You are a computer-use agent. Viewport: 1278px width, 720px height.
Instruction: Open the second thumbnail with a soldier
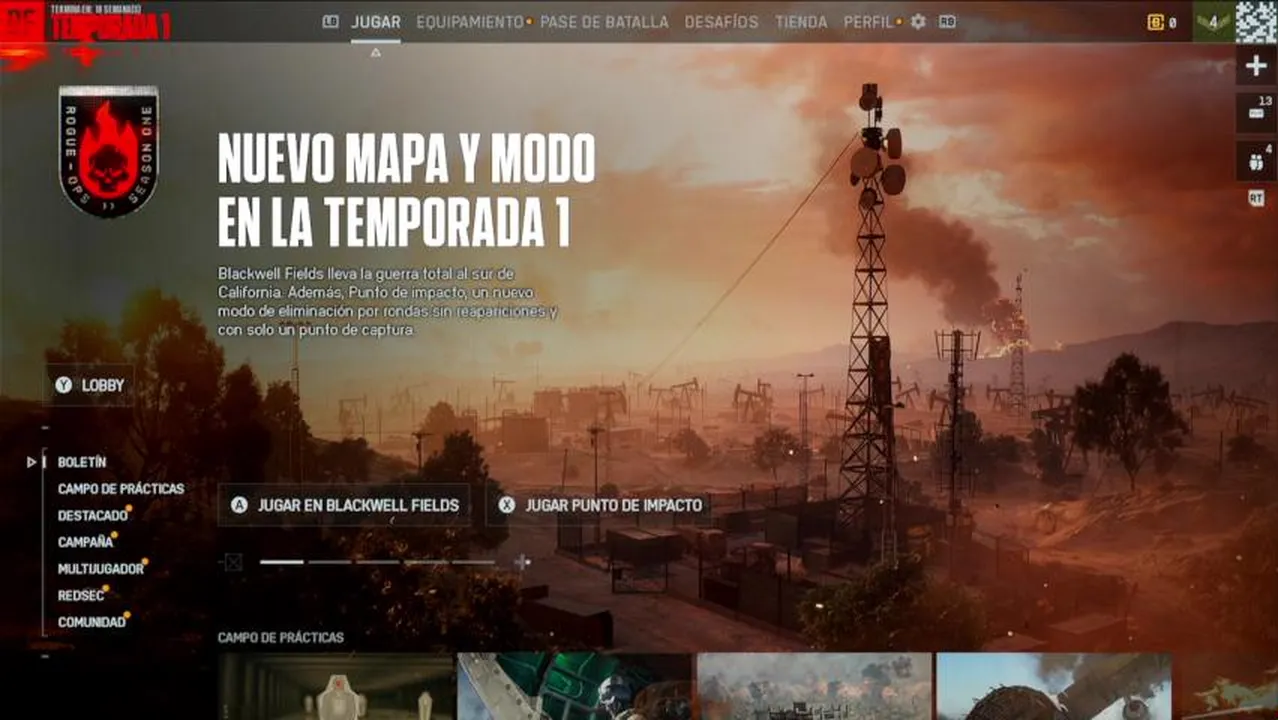coord(575,687)
